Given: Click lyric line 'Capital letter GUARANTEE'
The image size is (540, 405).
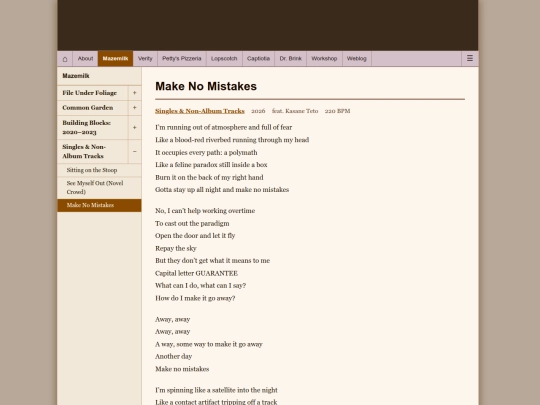Looking at the screenshot, I should pyautogui.click(x=196, y=273).
